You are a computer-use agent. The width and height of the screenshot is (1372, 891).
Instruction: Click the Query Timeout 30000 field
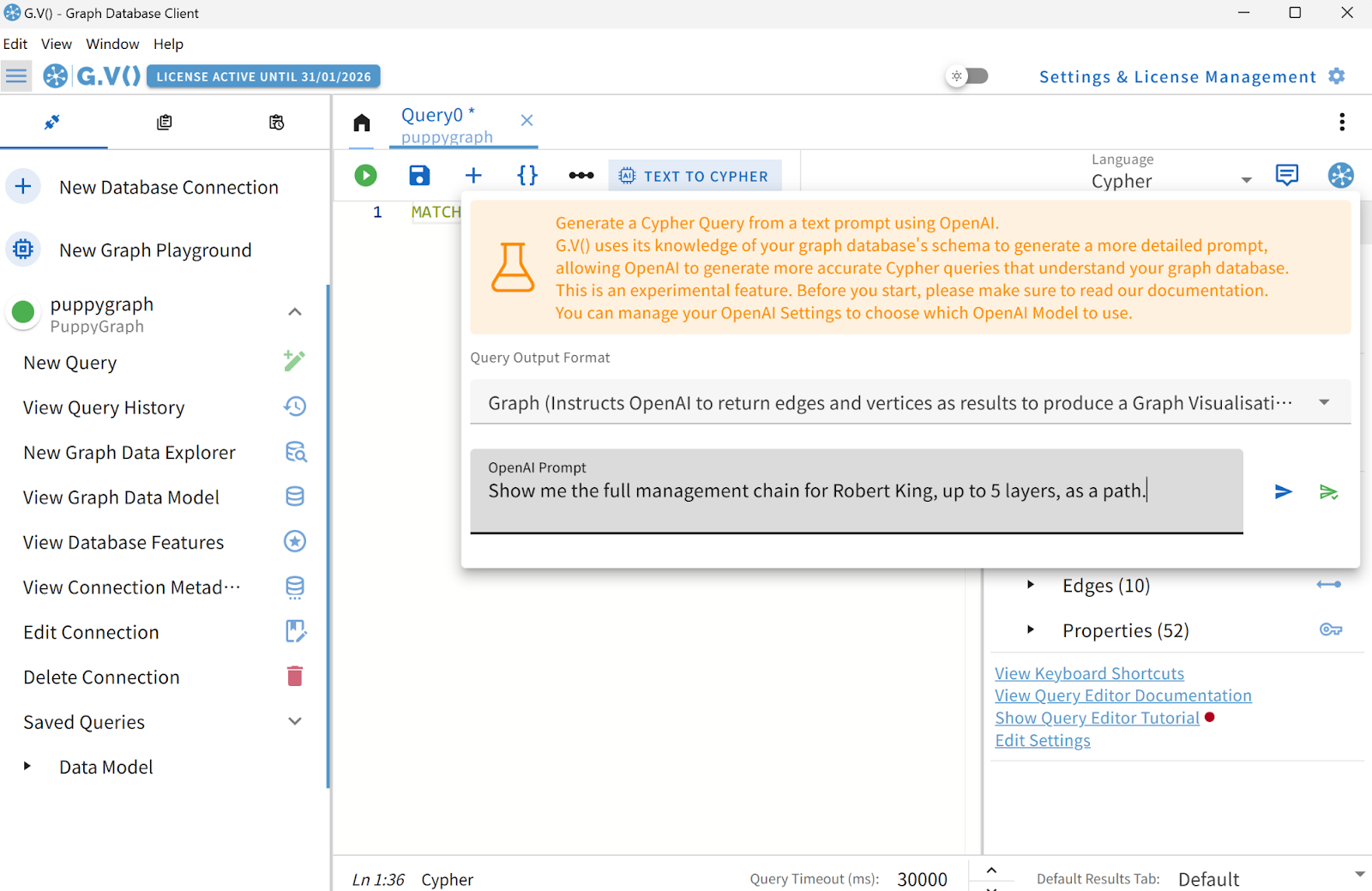[922, 879]
